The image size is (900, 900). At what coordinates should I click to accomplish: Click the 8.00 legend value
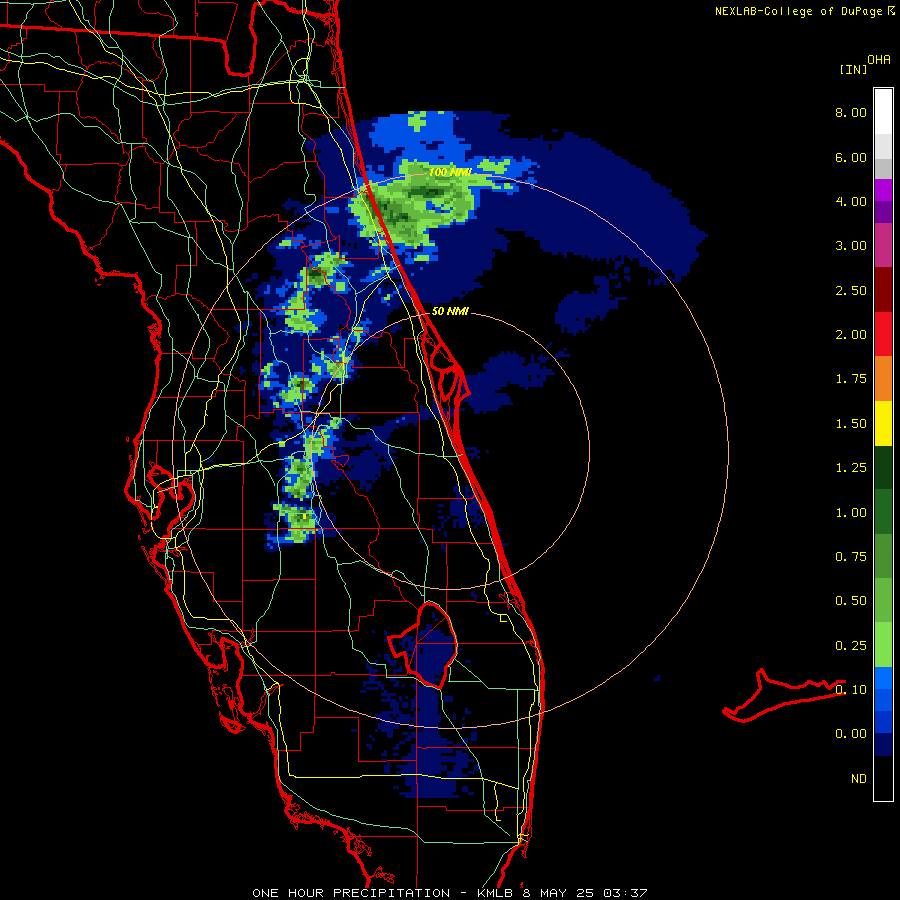tap(851, 112)
